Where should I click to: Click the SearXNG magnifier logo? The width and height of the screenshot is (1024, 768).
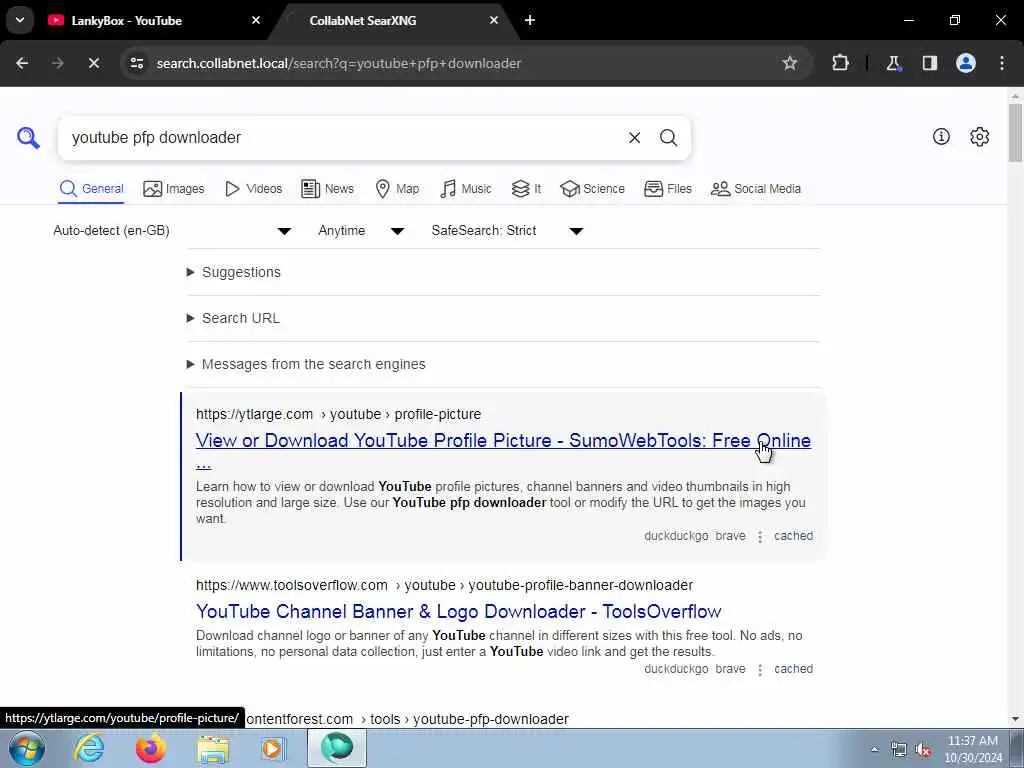tap(28, 138)
